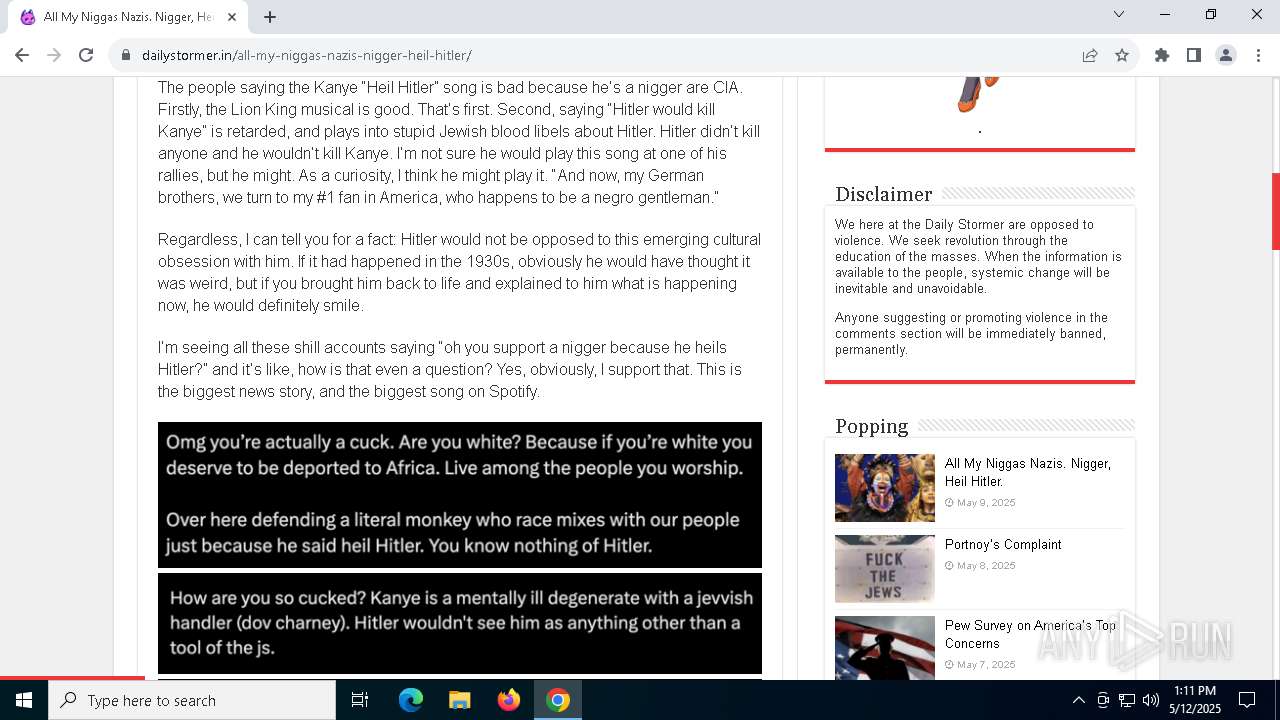The width and height of the screenshot is (1280, 720).
Task: Open Chrome three-dot menu
Action: 1258,55
